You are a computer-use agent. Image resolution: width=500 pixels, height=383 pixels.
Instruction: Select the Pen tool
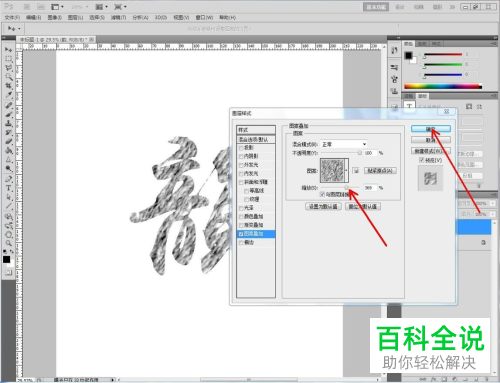(8, 179)
